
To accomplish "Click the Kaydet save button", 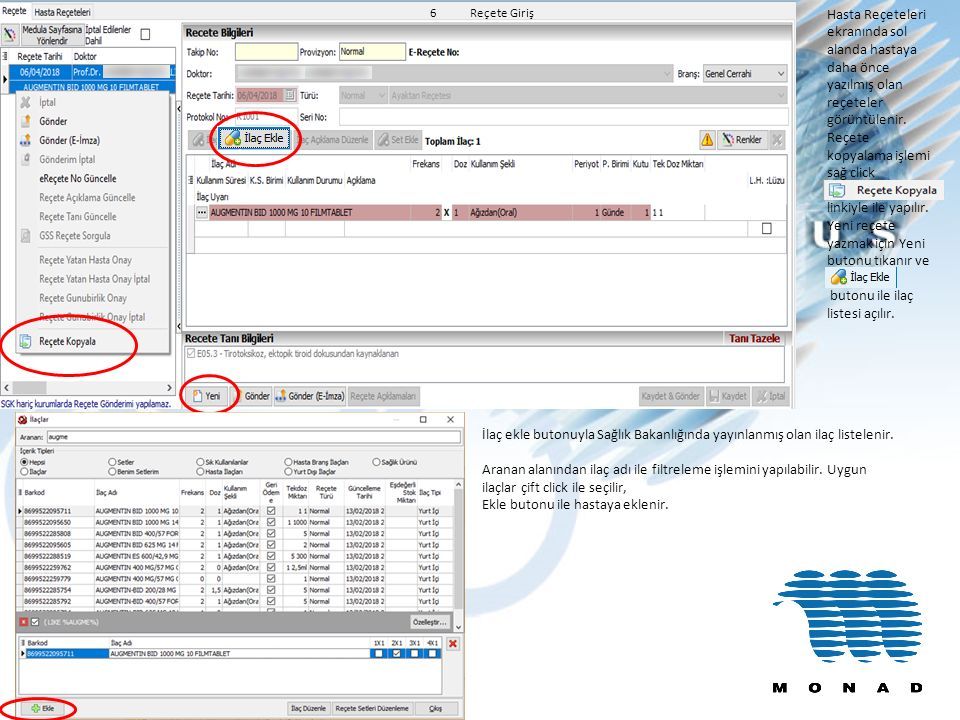I will [x=728, y=396].
